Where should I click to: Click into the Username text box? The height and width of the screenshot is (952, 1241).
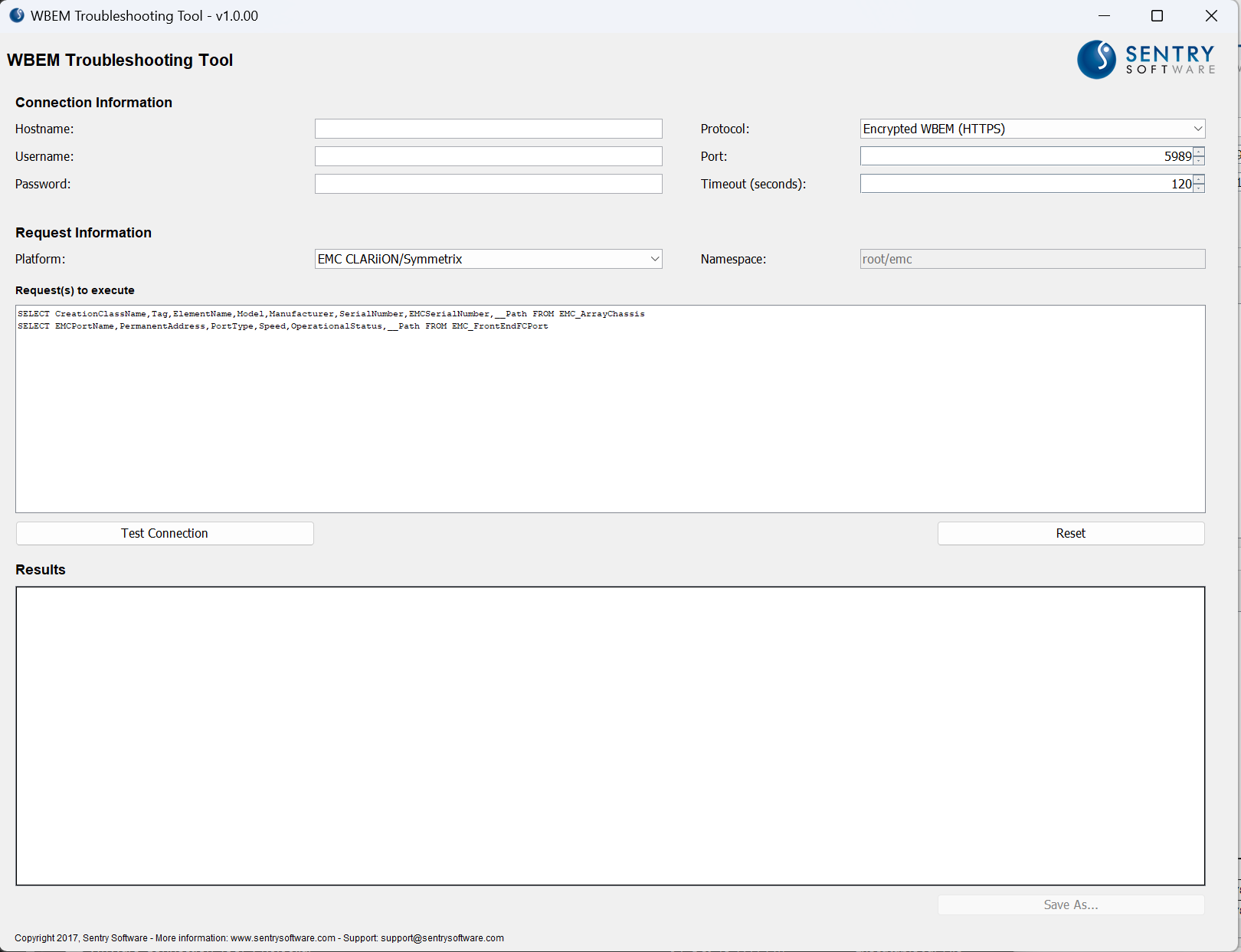pos(488,156)
